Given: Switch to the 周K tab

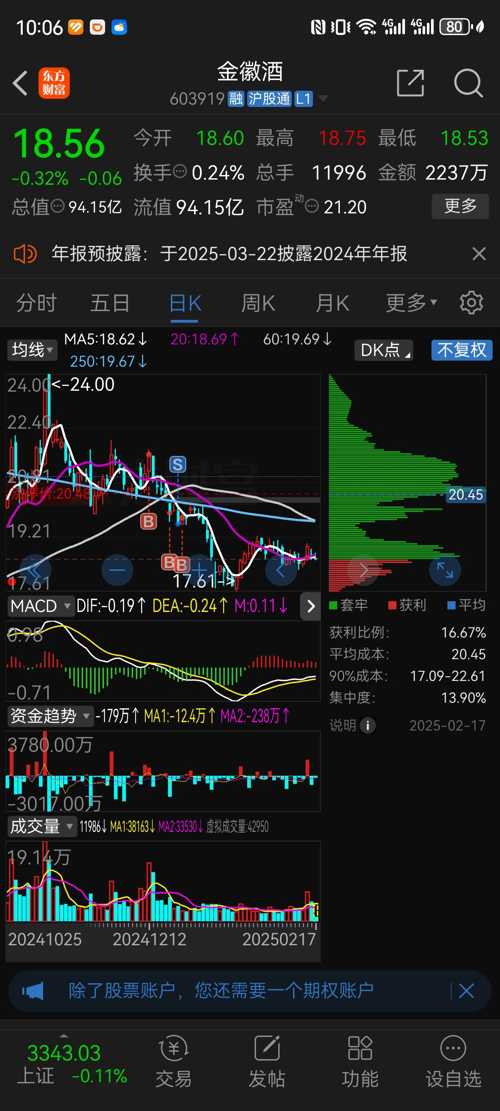Looking at the screenshot, I should click(x=258, y=303).
